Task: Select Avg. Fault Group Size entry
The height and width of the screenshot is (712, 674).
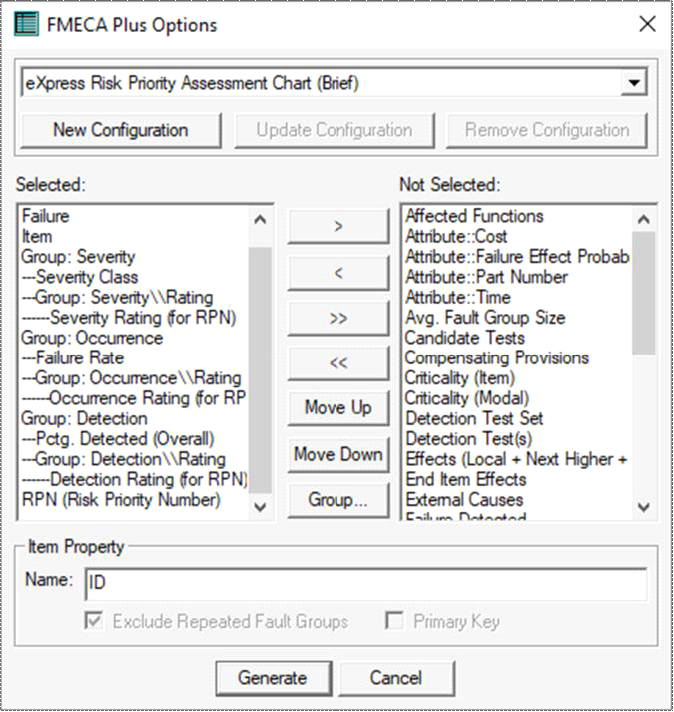Action: (486, 317)
